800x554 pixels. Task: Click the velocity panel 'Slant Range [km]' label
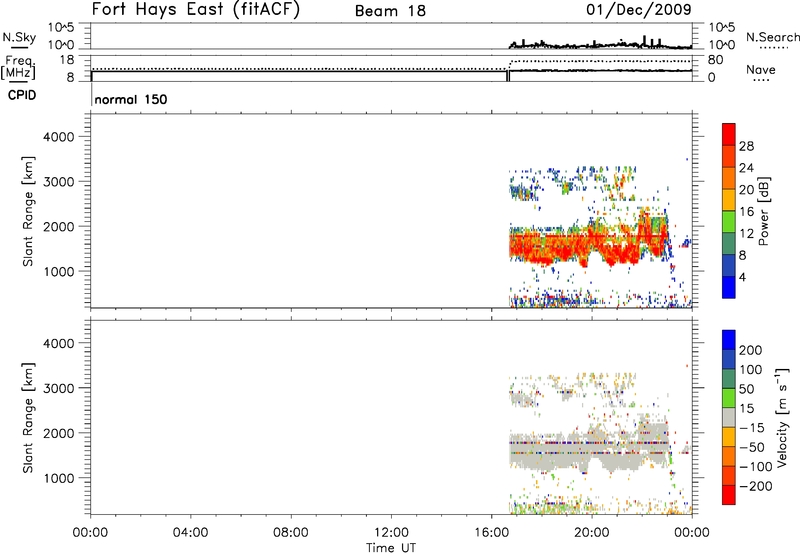click(x=28, y=418)
